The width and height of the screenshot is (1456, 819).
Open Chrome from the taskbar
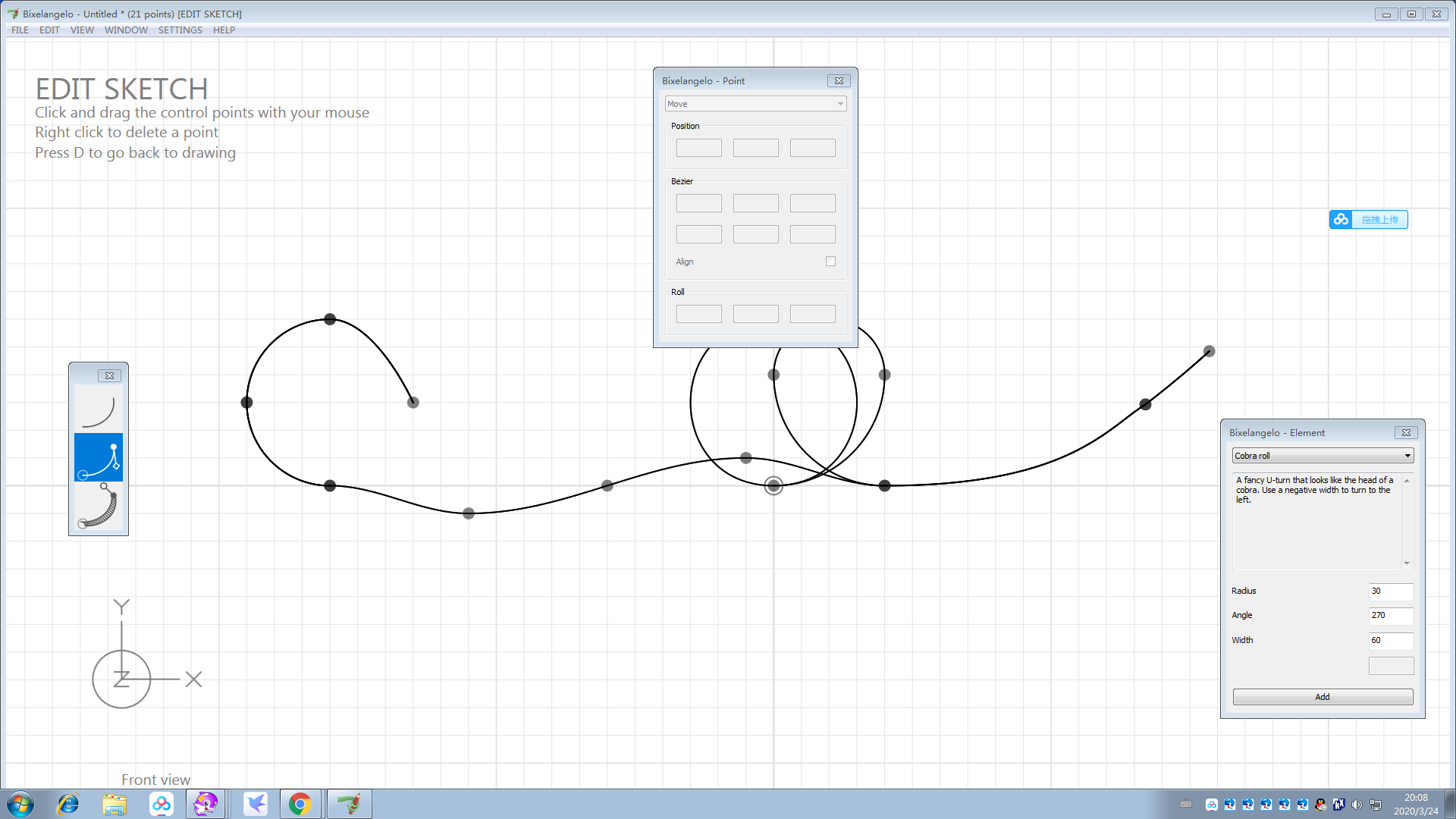(300, 804)
